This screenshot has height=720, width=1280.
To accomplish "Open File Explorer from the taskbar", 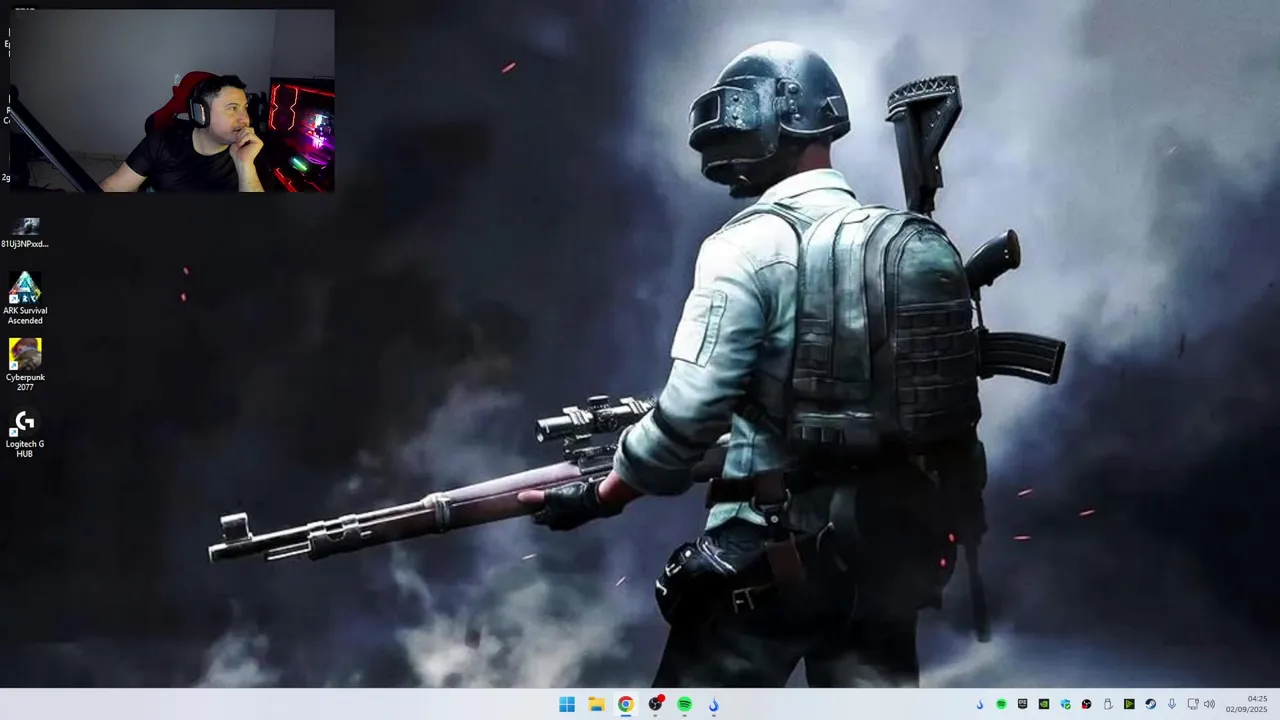I will pyautogui.click(x=596, y=704).
